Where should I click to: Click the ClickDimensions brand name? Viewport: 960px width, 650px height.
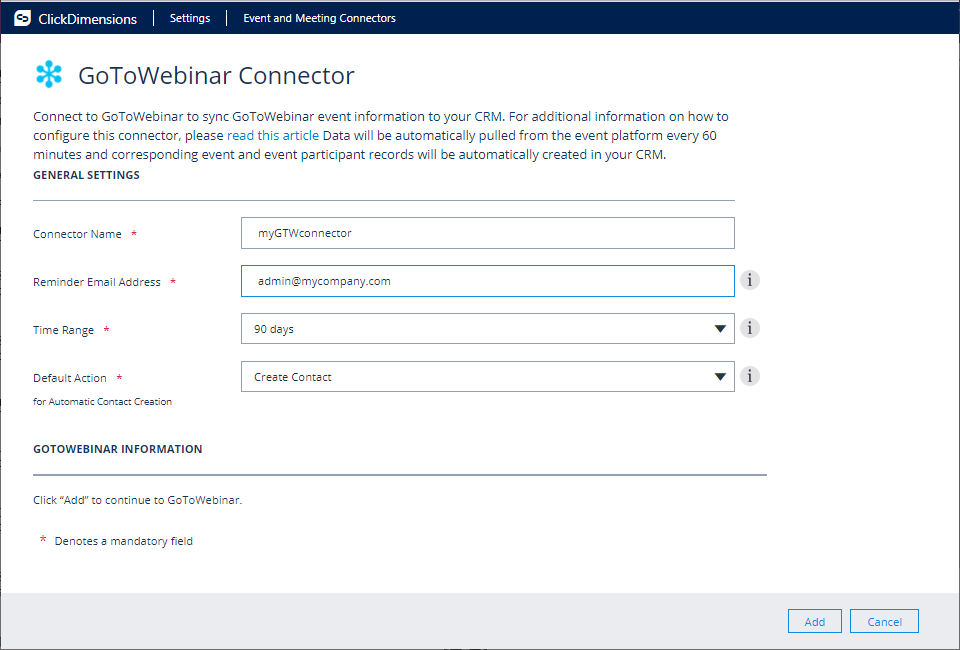pyautogui.click(x=88, y=19)
